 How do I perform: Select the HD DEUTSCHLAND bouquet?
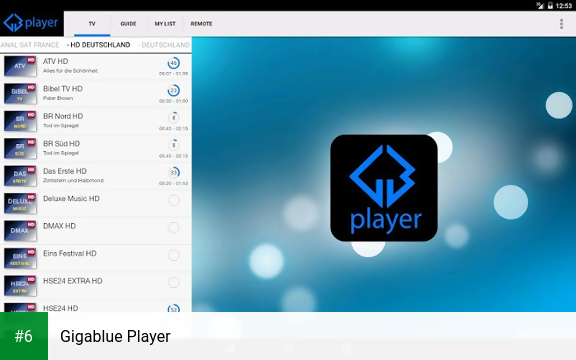point(98,45)
